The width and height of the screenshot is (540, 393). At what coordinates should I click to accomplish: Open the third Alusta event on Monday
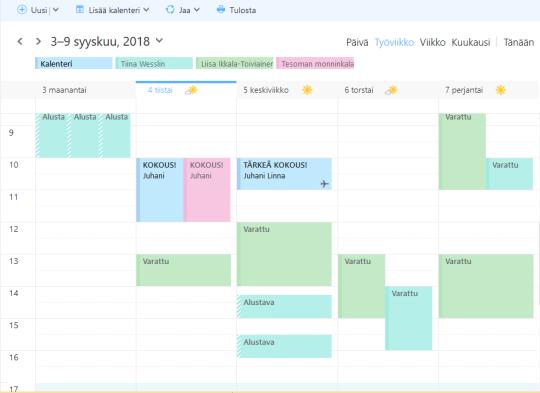(x=115, y=135)
